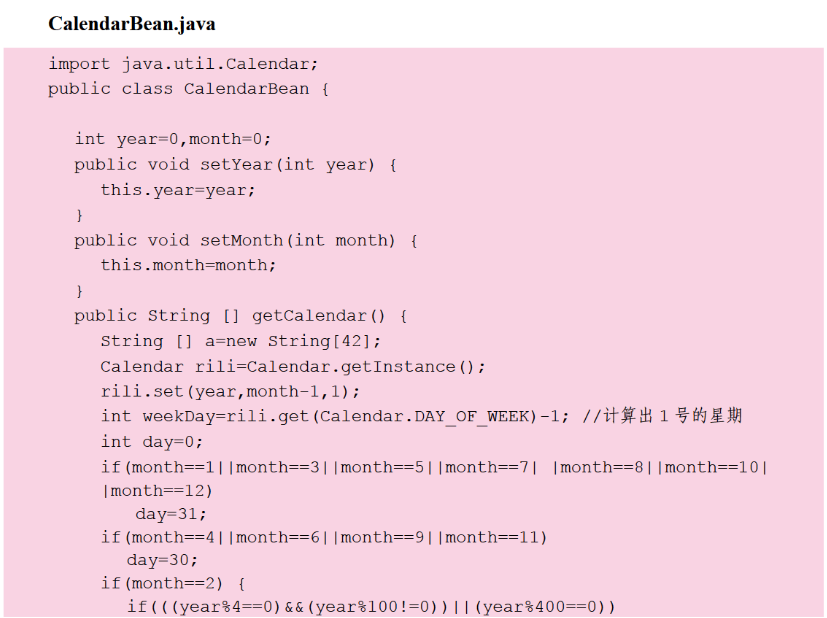827x618 pixels.
Task: Click the rili.set(year,month-1,1) line
Action: (x=230, y=391)
